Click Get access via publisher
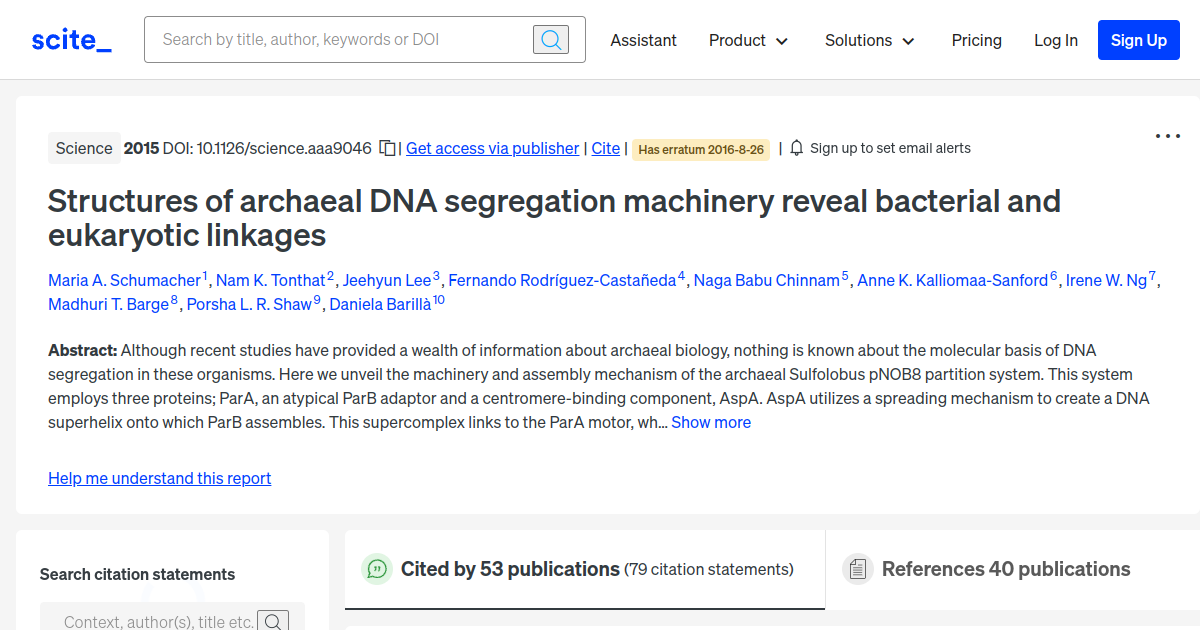This screenshot has height=630, width=1200. (492, 148)
